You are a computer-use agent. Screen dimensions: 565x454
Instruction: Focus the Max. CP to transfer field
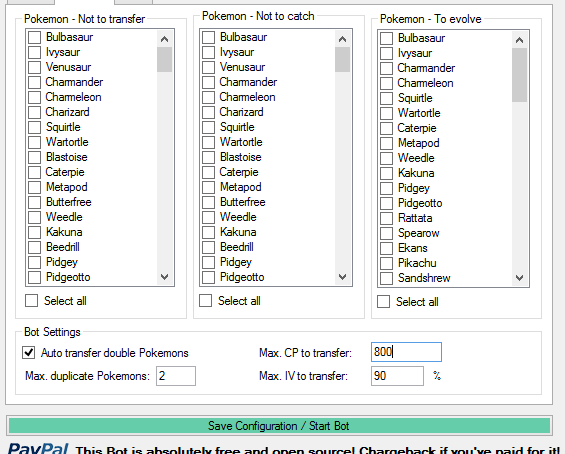tap(406, 352)
